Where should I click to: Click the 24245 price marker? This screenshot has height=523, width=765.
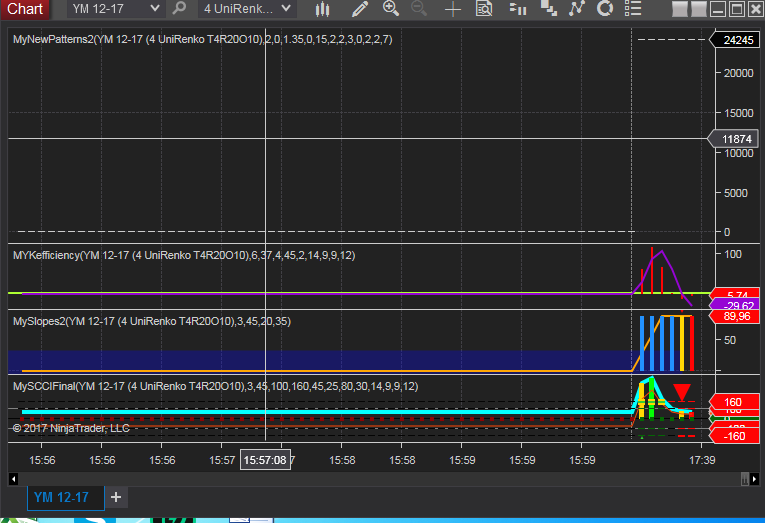(x=734, y=40)
